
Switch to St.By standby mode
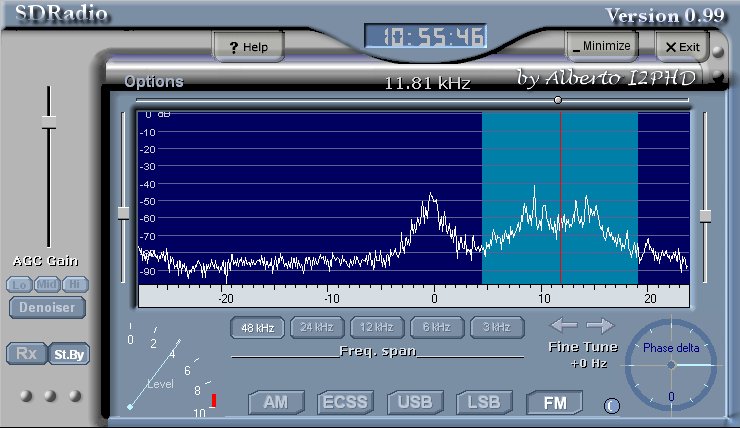click(68, 354)
